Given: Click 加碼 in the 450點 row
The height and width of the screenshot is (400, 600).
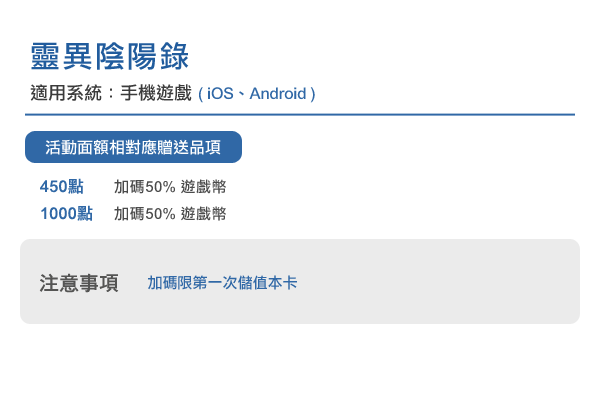Looking at the screenshot, I should point(129,187).
